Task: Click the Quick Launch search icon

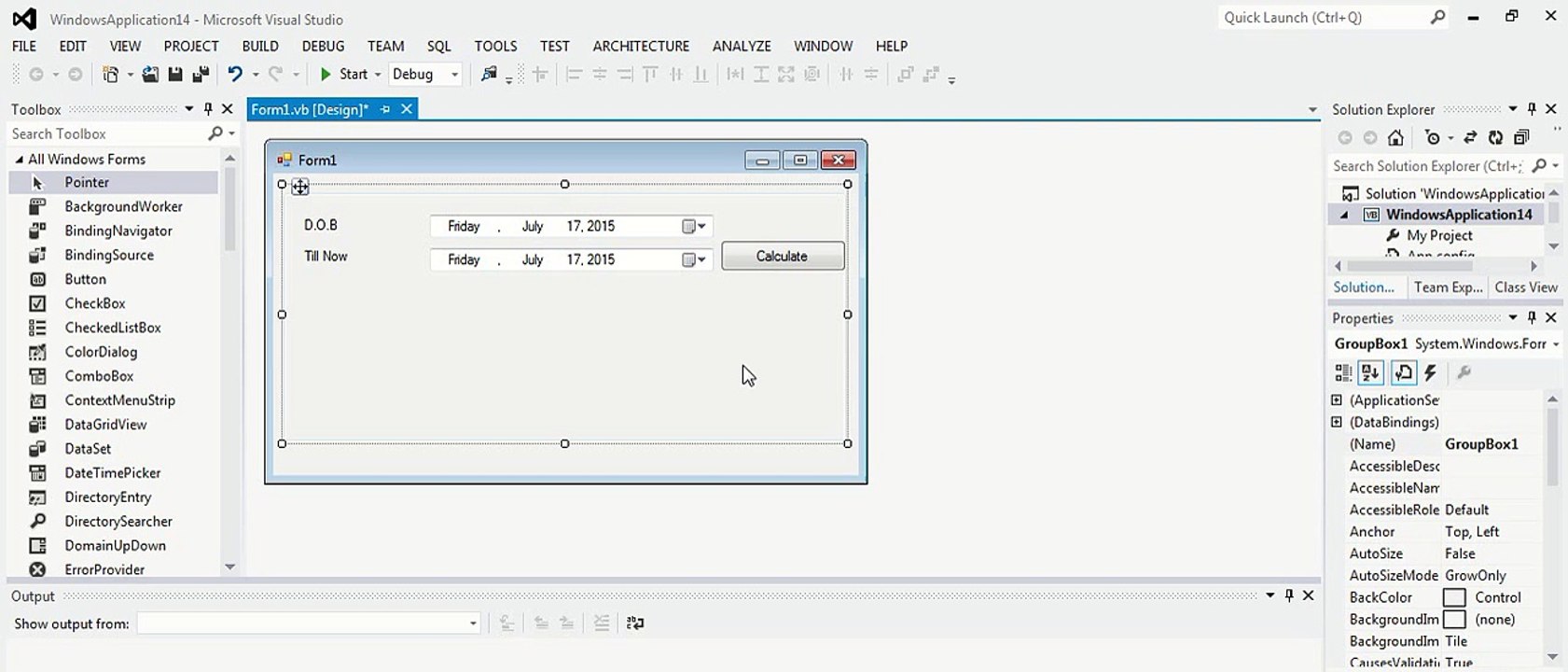Action: [x=1437, y=17]
